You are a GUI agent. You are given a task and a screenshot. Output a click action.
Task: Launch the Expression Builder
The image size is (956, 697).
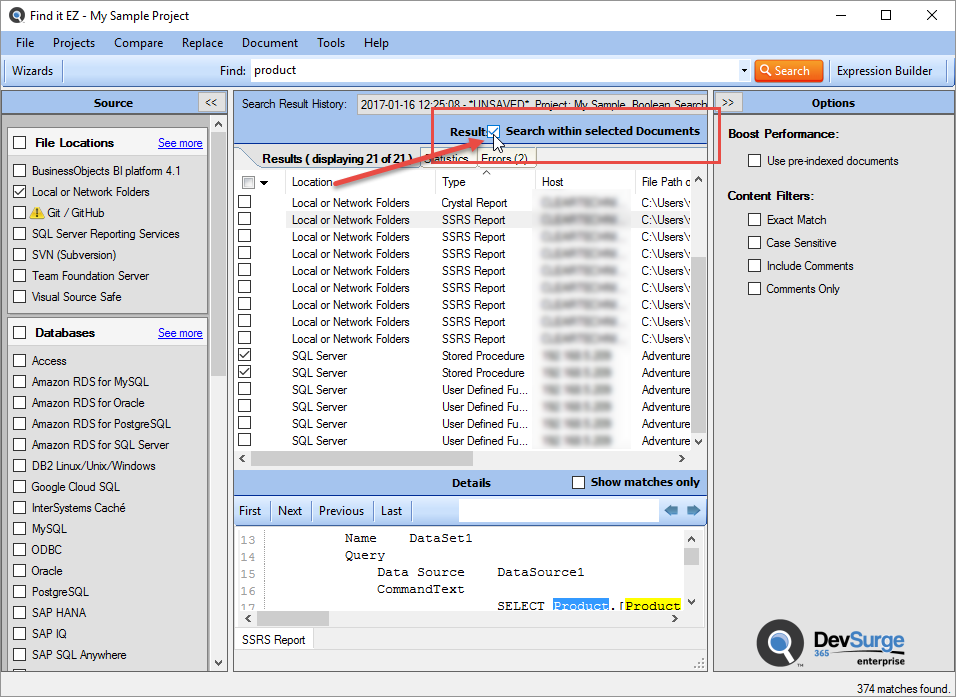884,71
